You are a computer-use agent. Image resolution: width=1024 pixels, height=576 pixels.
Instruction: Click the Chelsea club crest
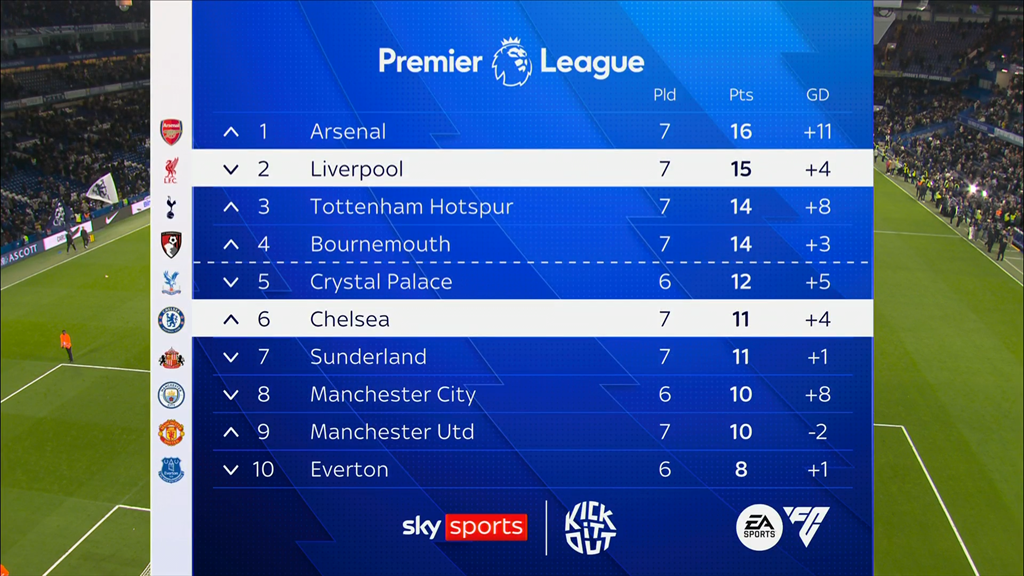[171, 320]
